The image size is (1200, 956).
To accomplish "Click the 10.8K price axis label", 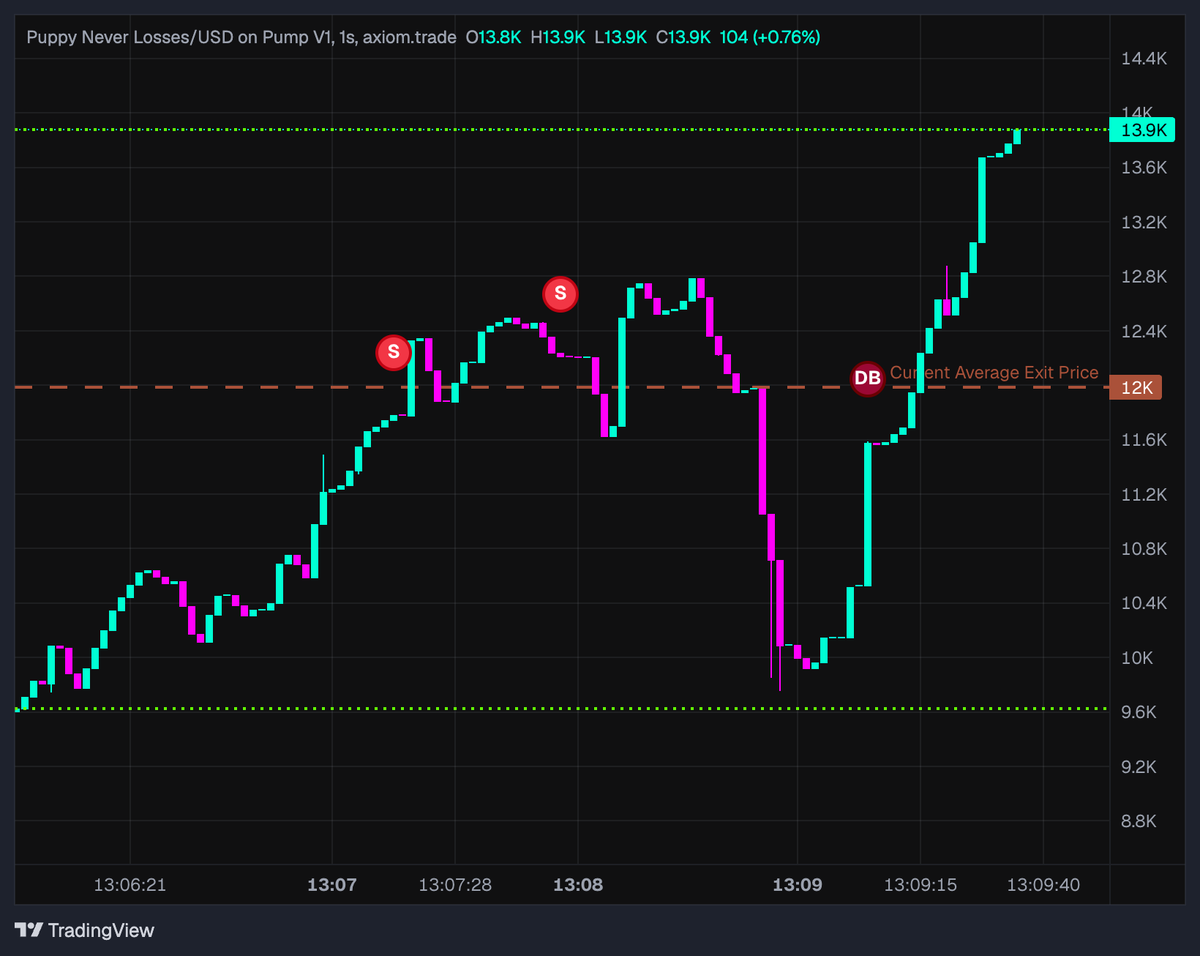I will 1144,549.
